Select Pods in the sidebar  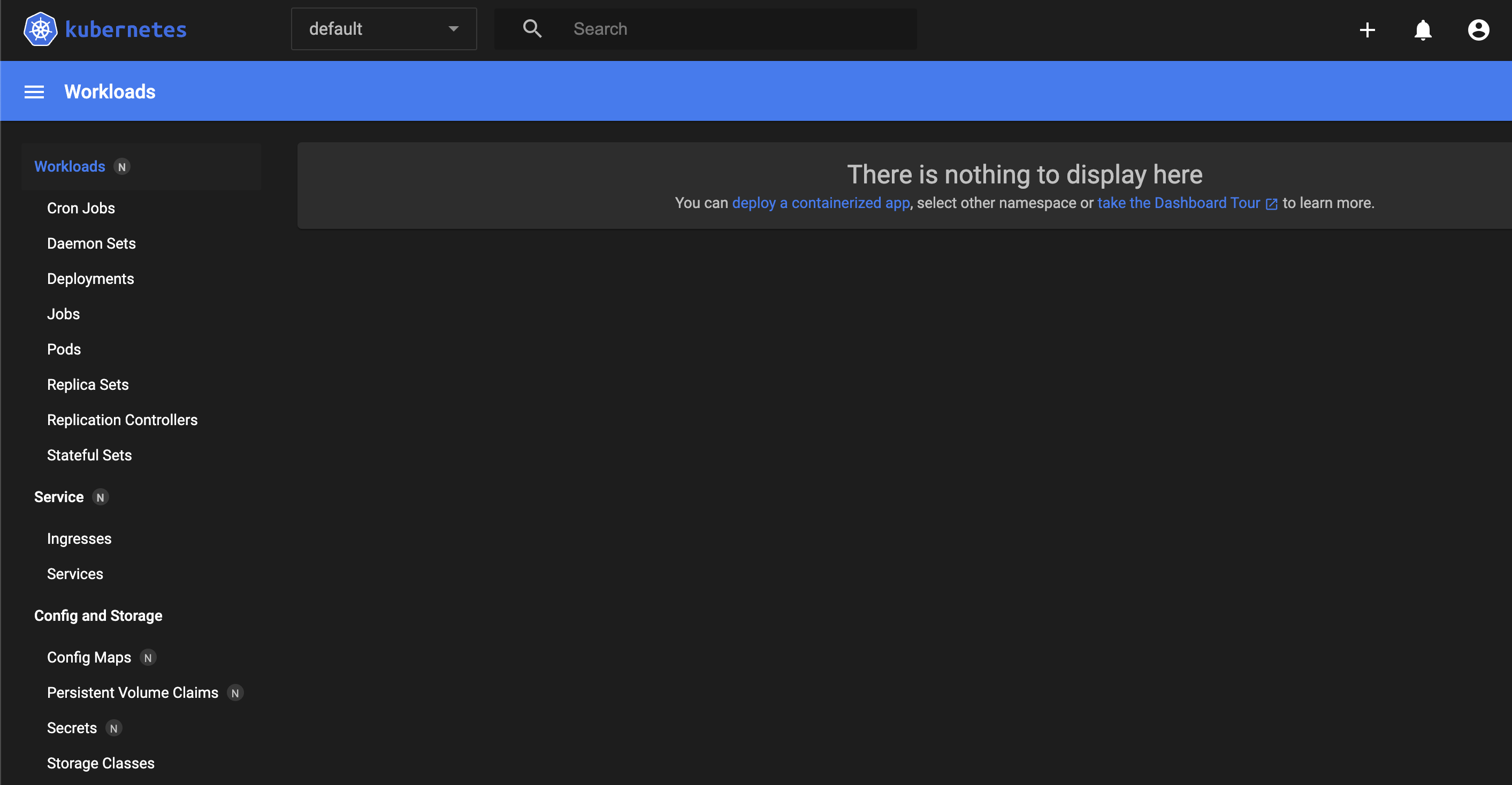(64, 349)
